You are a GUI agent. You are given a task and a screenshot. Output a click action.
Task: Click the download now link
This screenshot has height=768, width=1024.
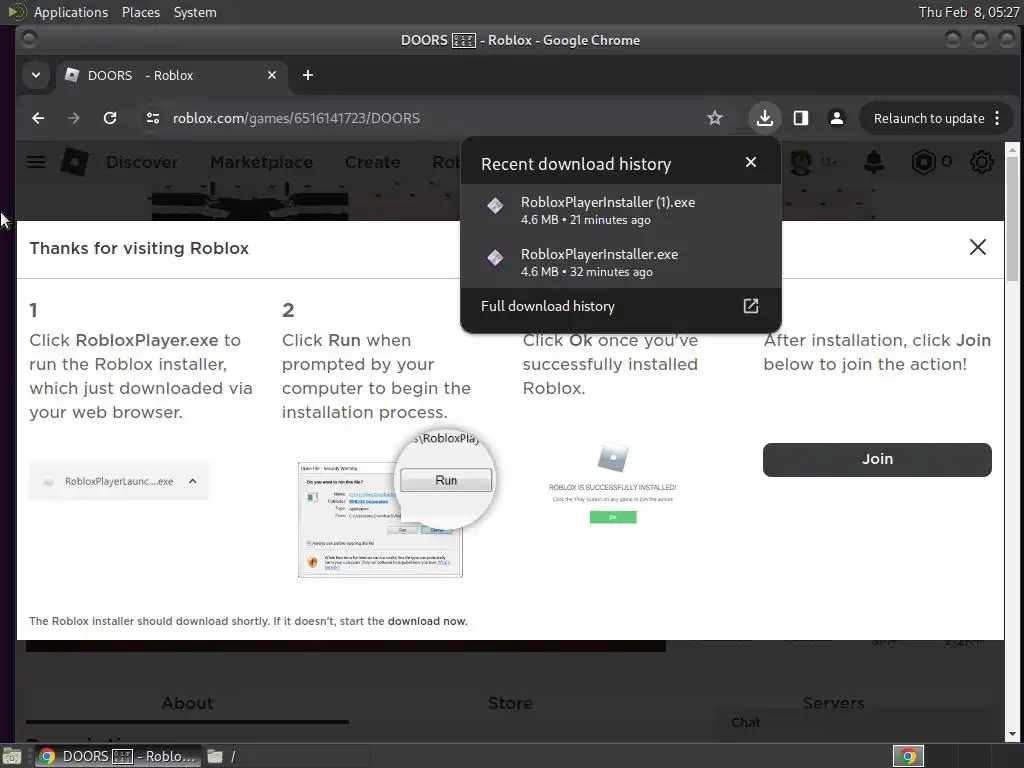click(427, 621)
